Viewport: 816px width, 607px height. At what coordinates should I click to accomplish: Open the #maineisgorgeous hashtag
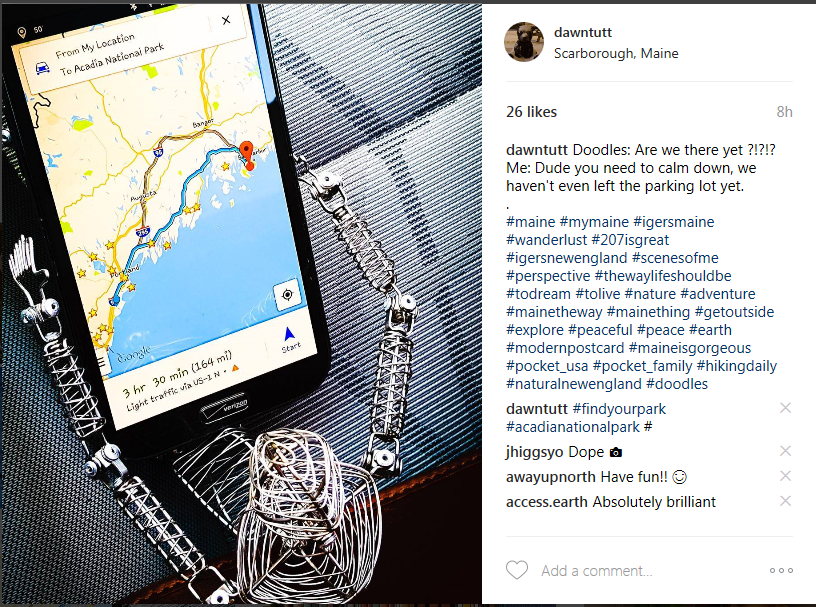(x=690, y=348)
